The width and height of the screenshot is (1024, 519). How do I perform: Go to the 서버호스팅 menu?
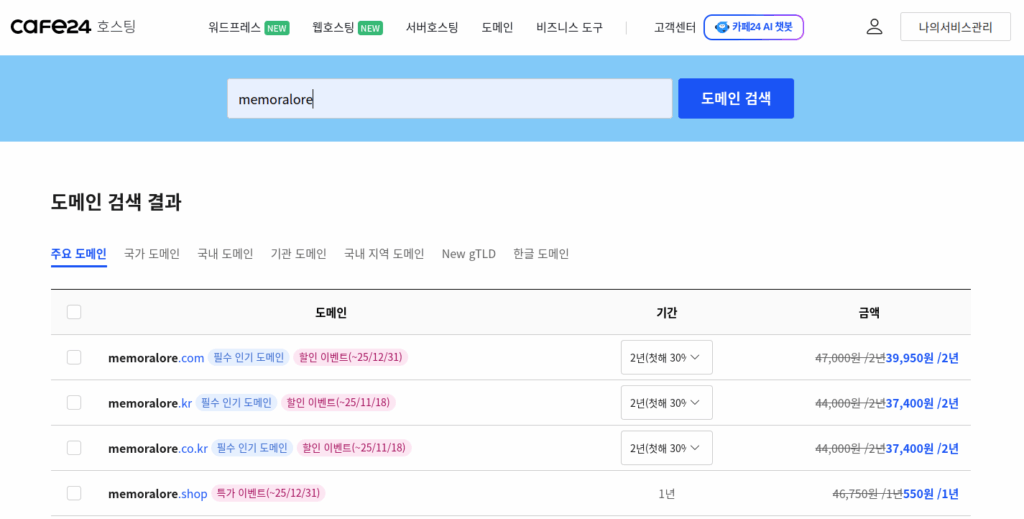tap(432, 27)
